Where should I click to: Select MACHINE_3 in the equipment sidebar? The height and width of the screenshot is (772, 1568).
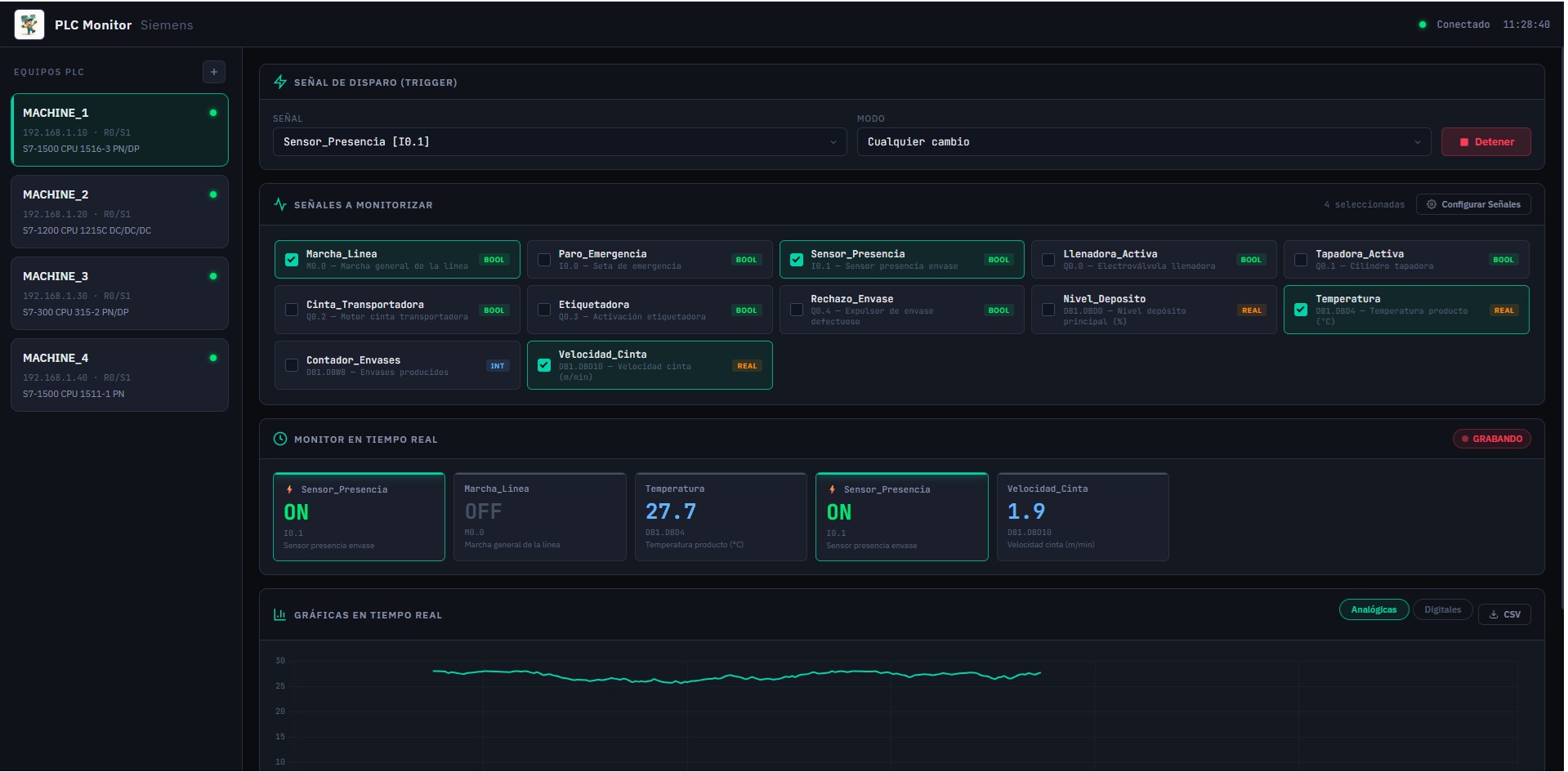click(119, 293)
